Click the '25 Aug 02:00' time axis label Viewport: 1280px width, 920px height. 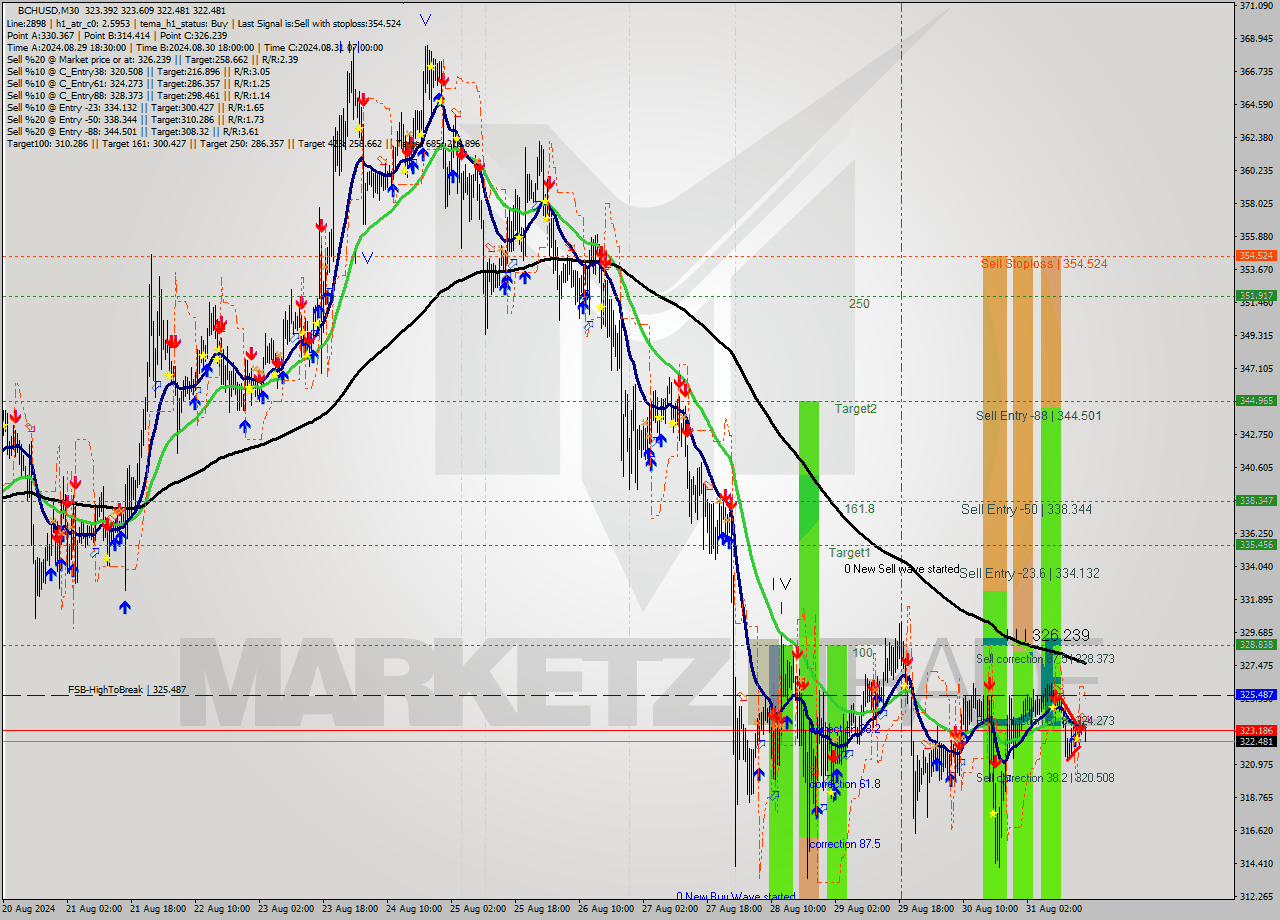pos(479,910)
